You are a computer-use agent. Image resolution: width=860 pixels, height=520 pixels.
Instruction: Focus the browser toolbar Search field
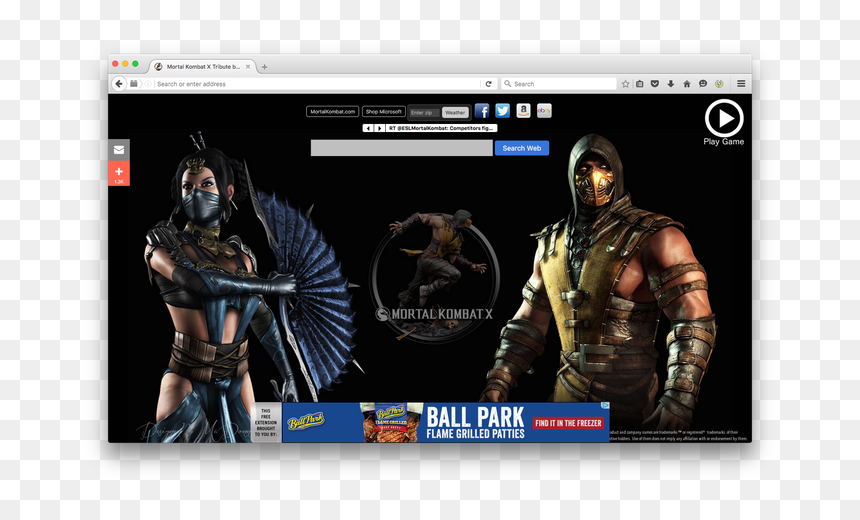[x=559, y=84]
